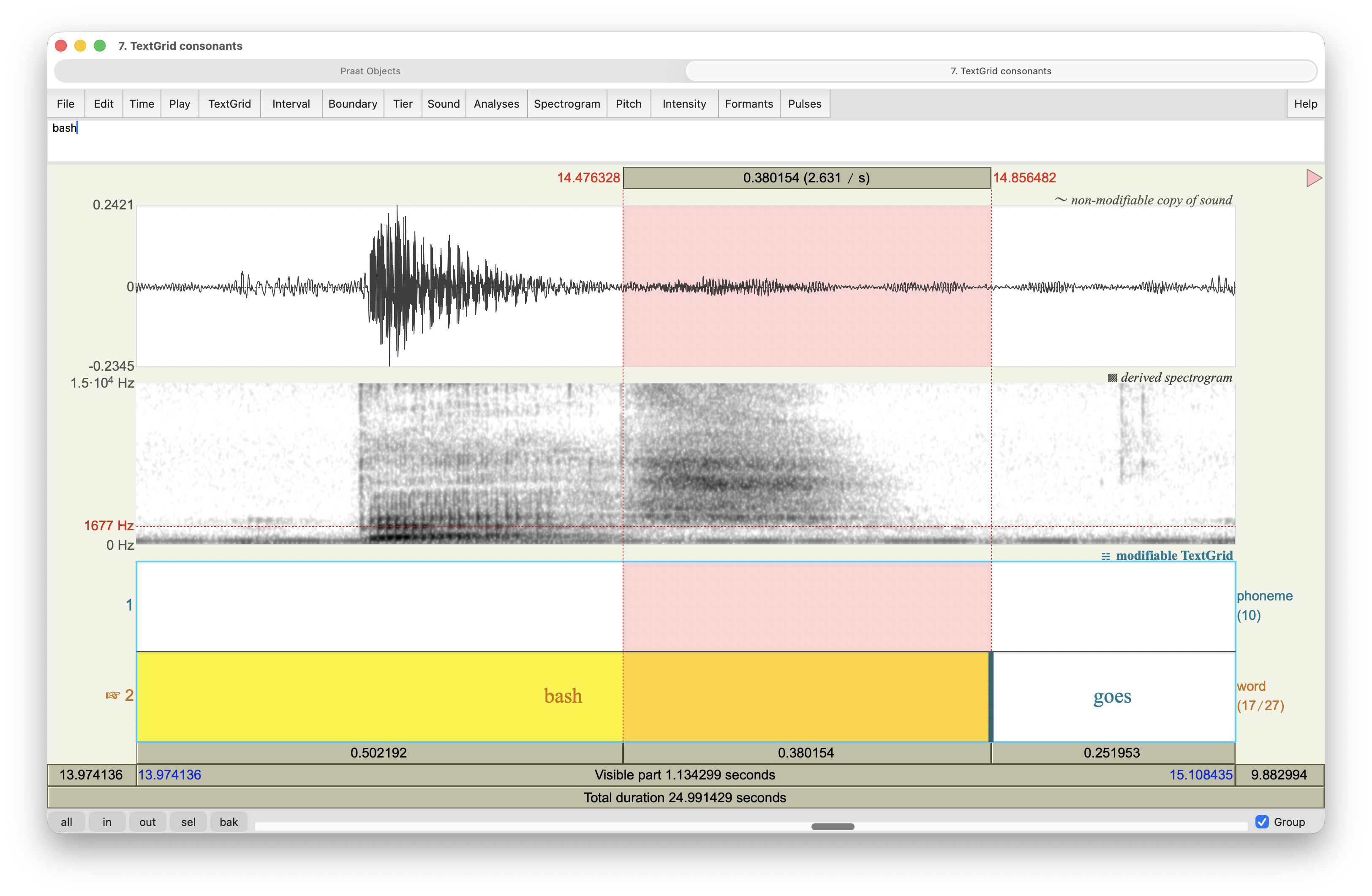Screen dimensions: 1372x896
Task: Open the Time menu
Action: pos(142,104)
